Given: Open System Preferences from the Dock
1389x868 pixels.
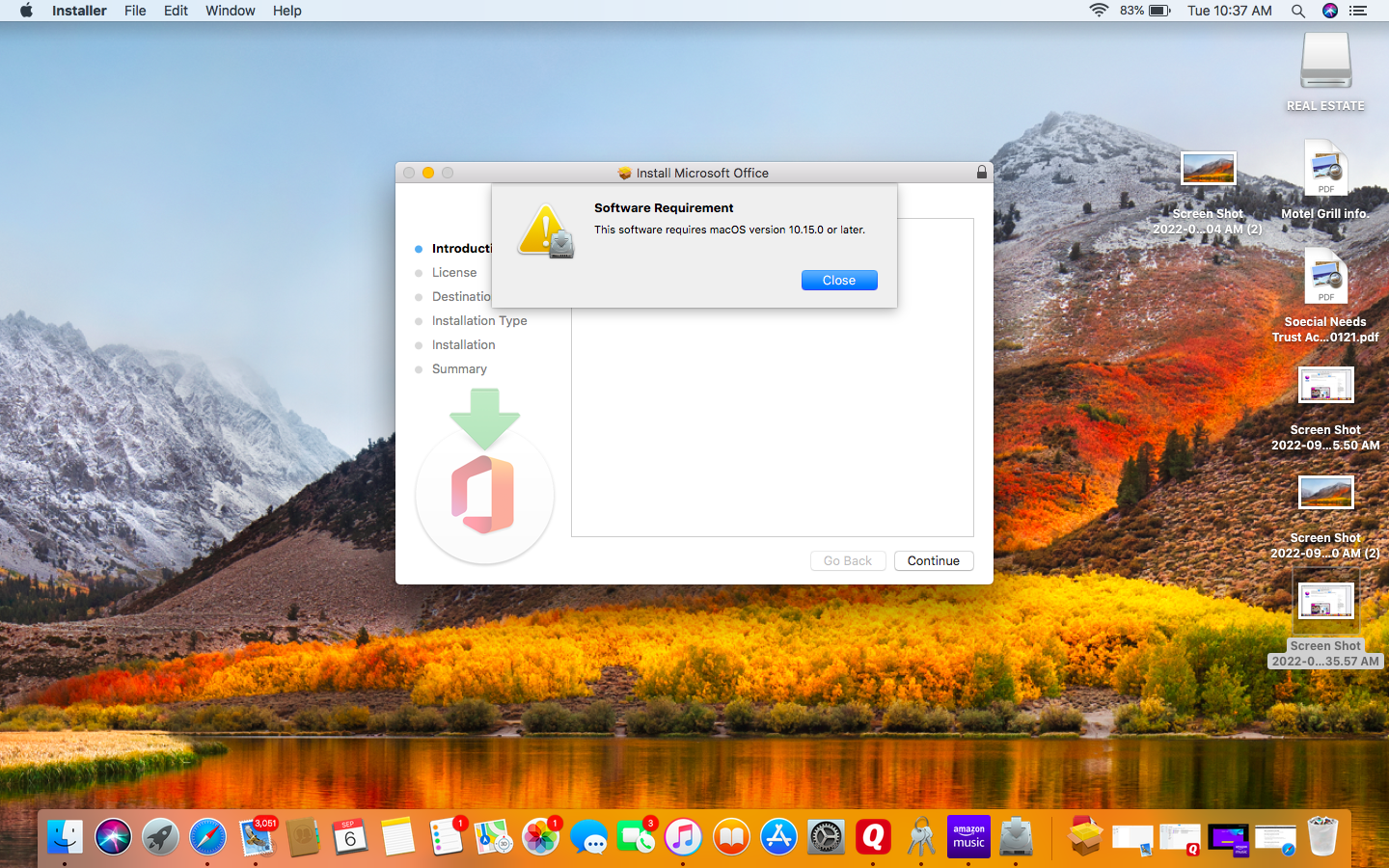Looking at the screenshot, I should tap(826, 836).
